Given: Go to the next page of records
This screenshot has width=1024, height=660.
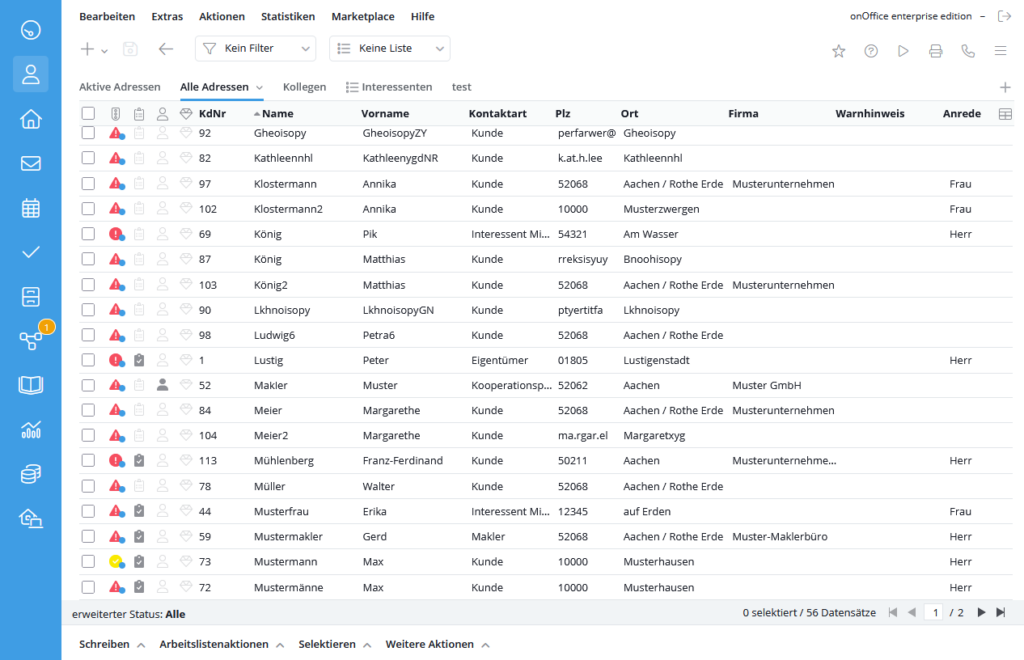Looking at the screenshot, I should pyautogui.click(x=981, y=612).
